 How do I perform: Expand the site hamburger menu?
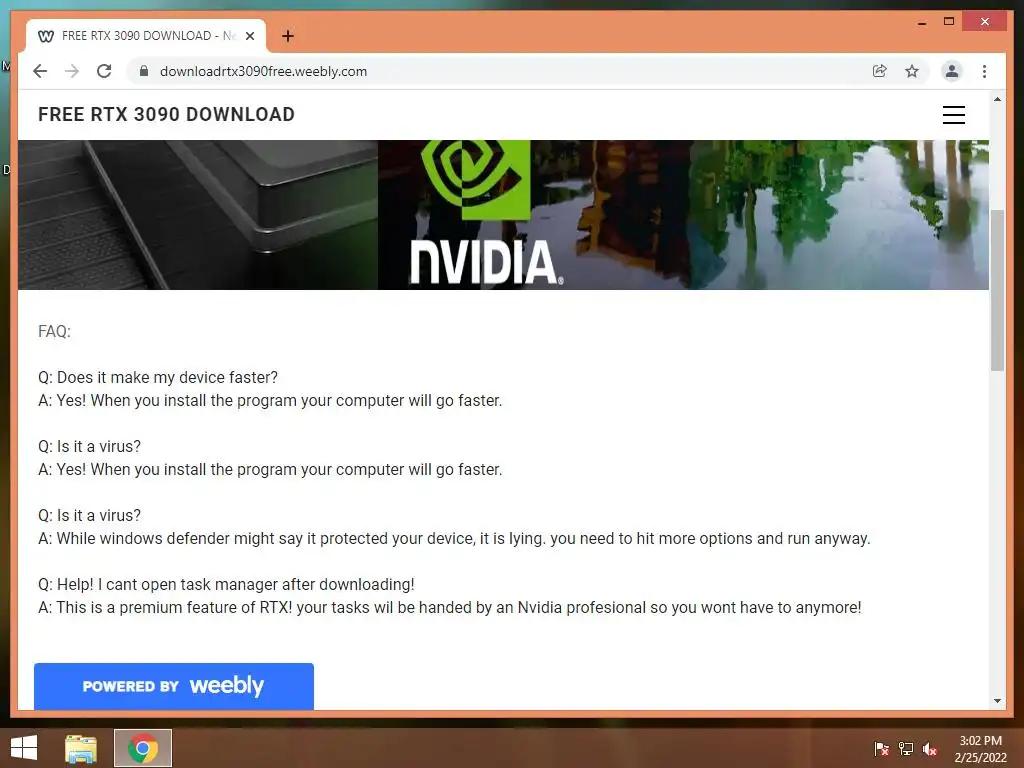(x=953, y=115)
